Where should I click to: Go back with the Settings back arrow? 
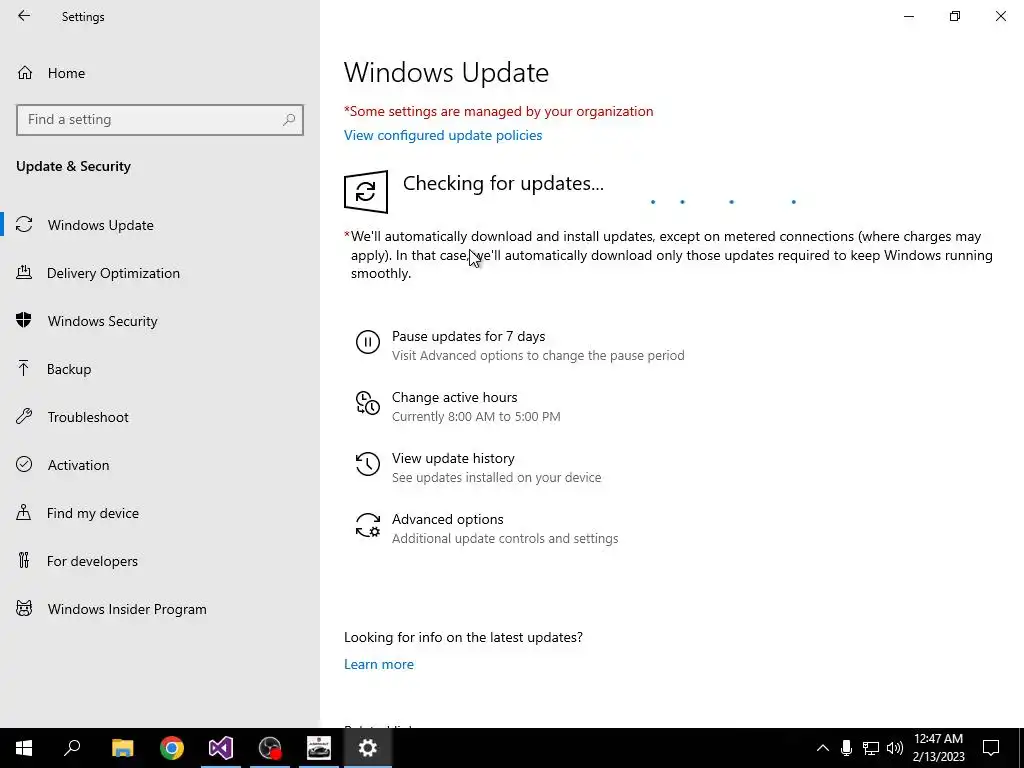24,16
